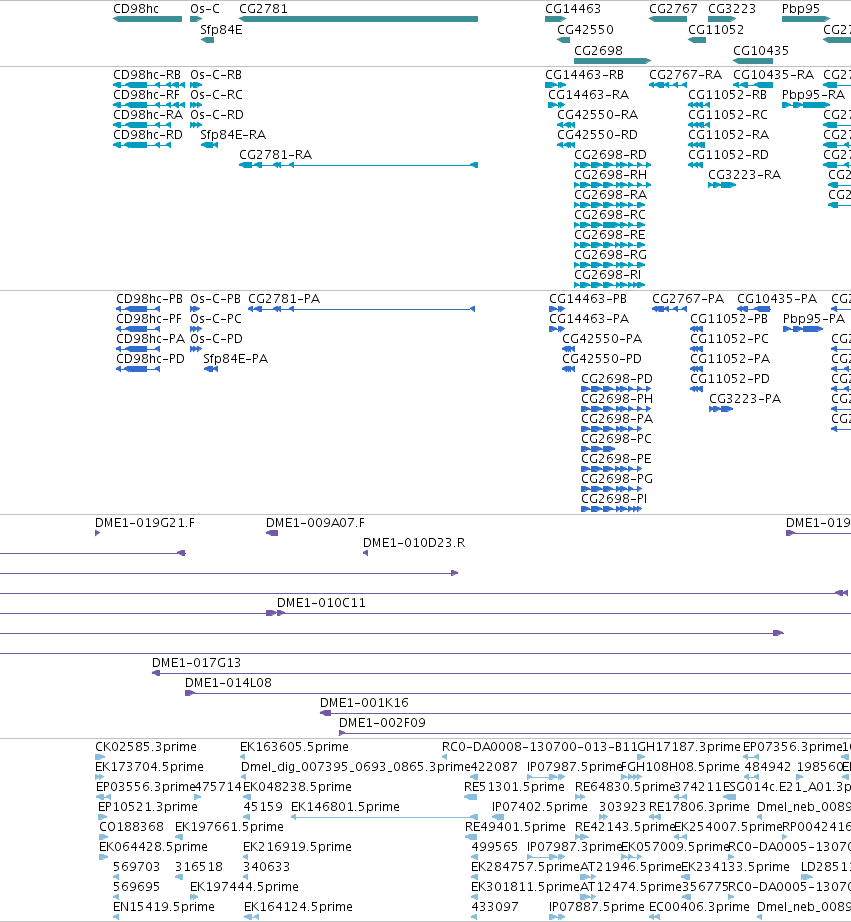Viewport: 851px width, 922px height.
Task: Click the Os-C gene arrow
Action: pos(196,19)
